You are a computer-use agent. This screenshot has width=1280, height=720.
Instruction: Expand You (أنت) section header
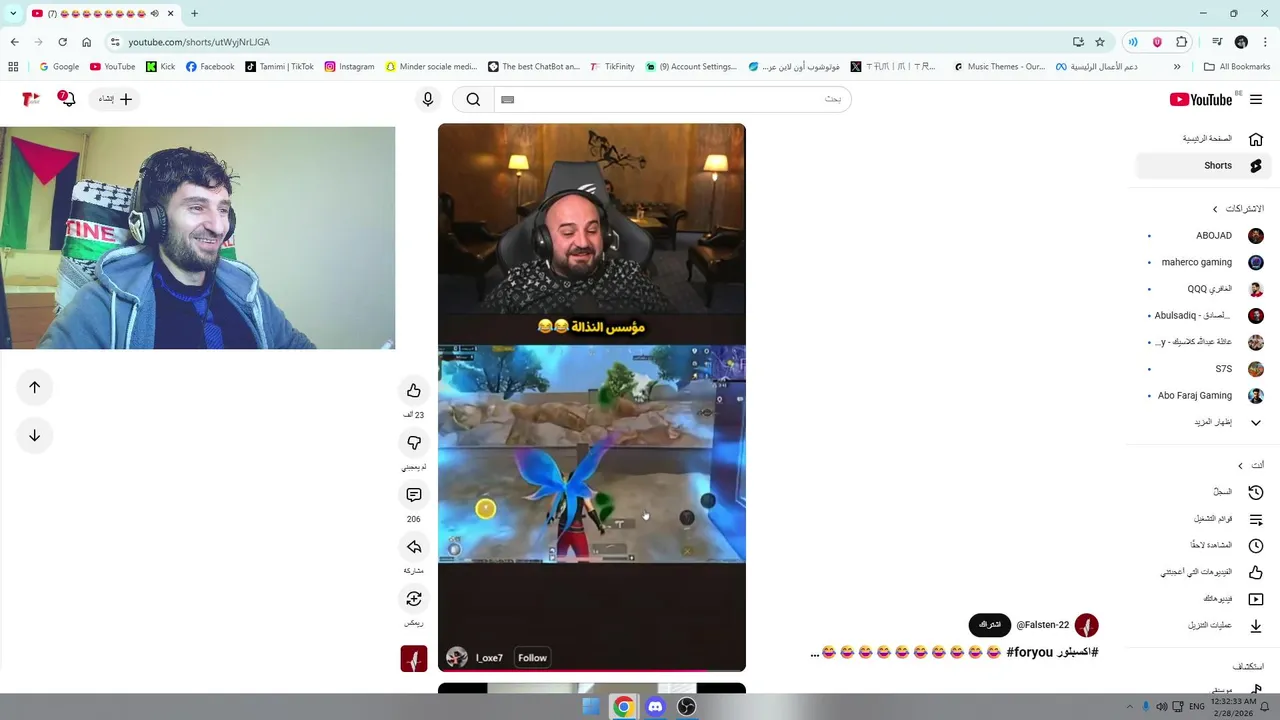1250,465
